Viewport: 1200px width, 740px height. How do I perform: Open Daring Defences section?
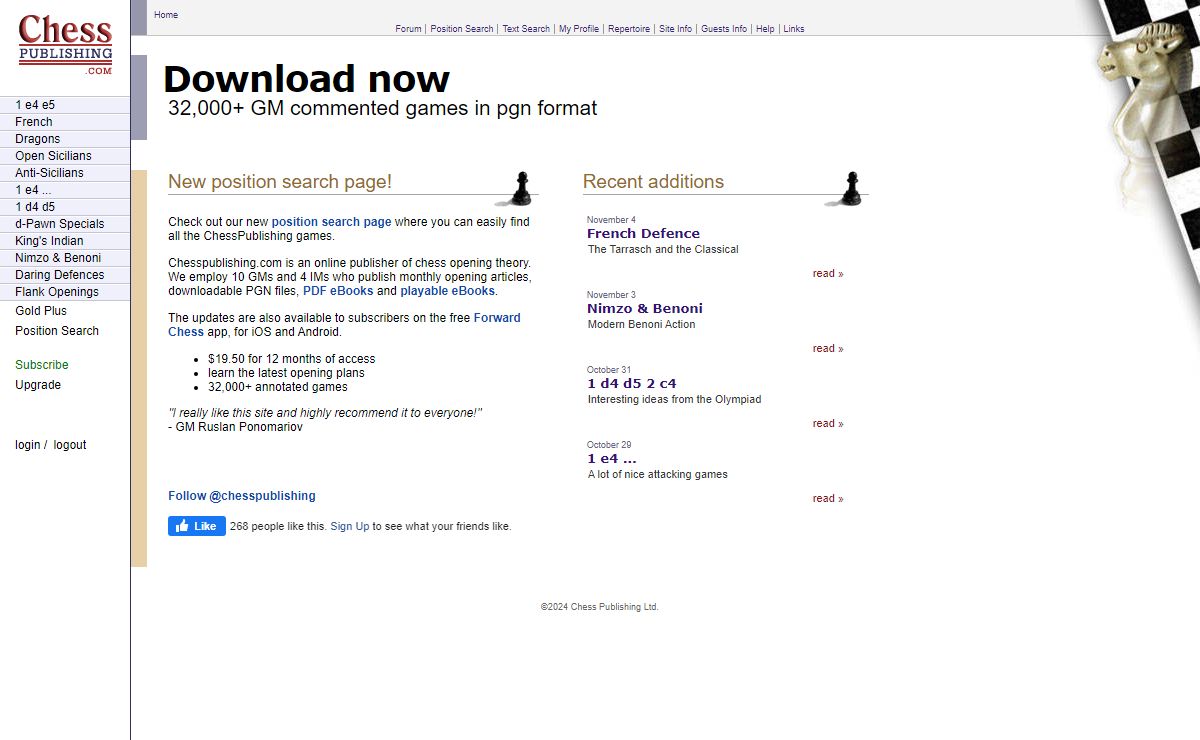65,275
